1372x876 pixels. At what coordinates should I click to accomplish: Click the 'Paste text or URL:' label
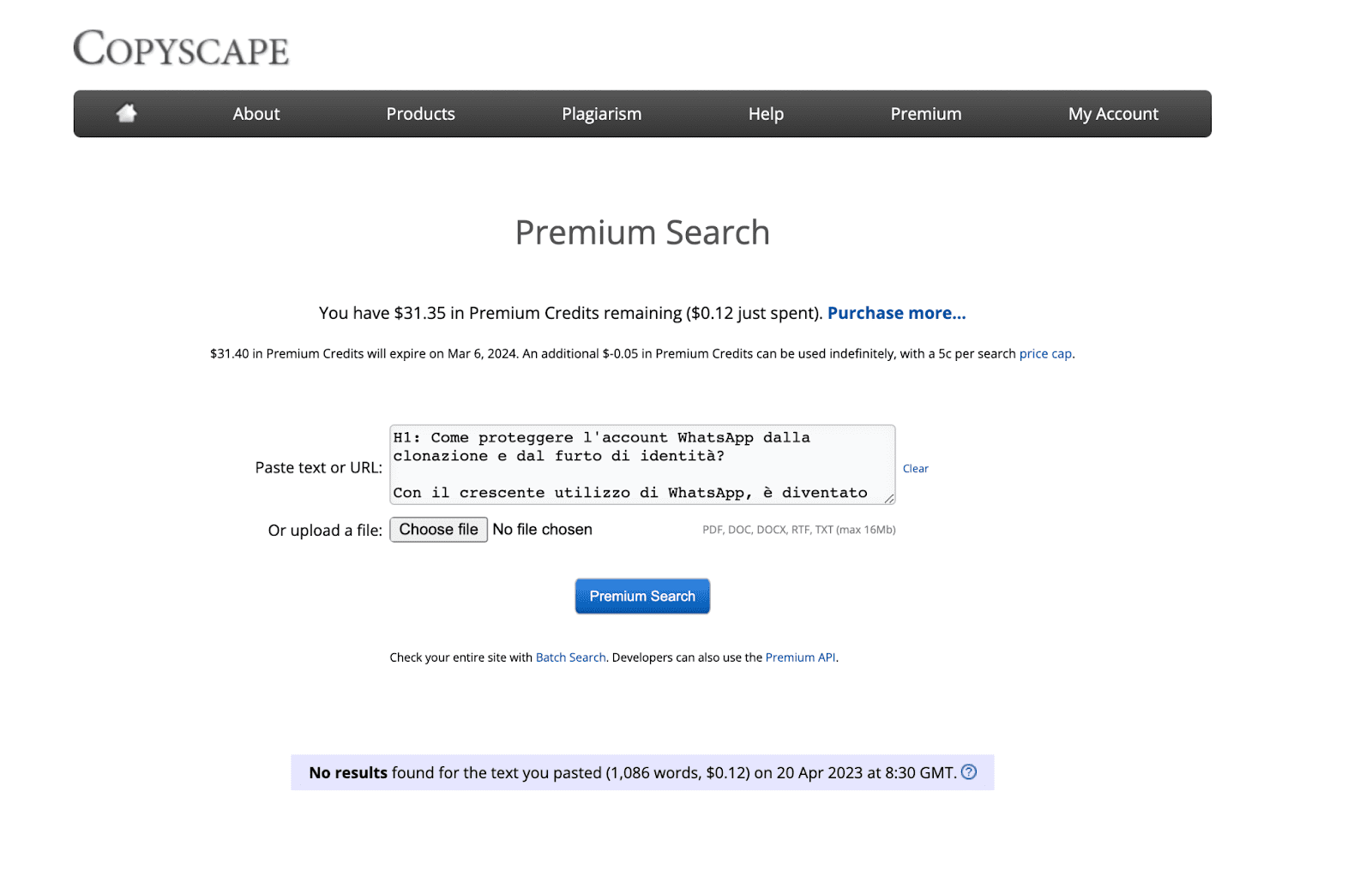pyautogui.click(x=318, y=468)
